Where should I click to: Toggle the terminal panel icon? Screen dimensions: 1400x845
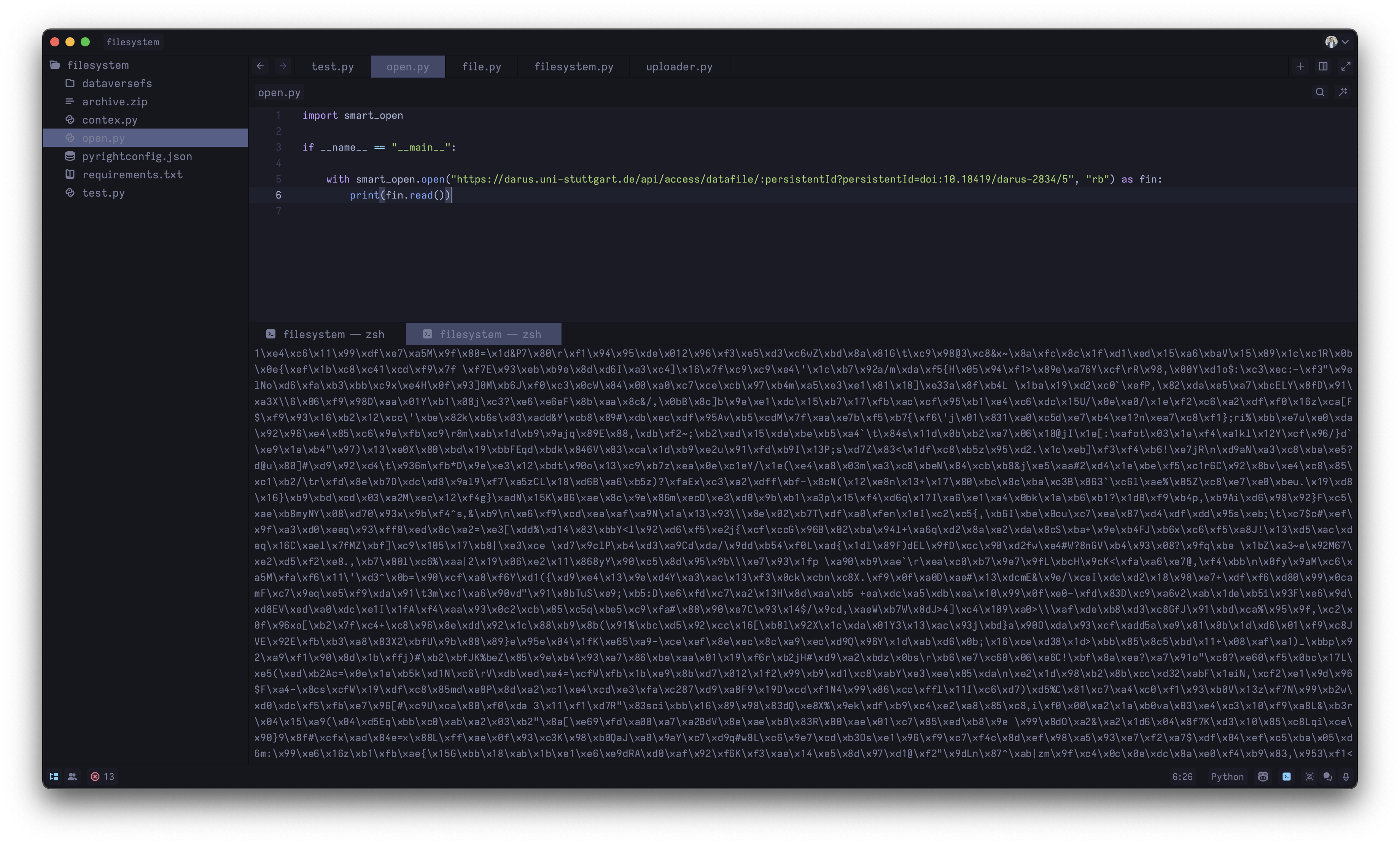1286,776
